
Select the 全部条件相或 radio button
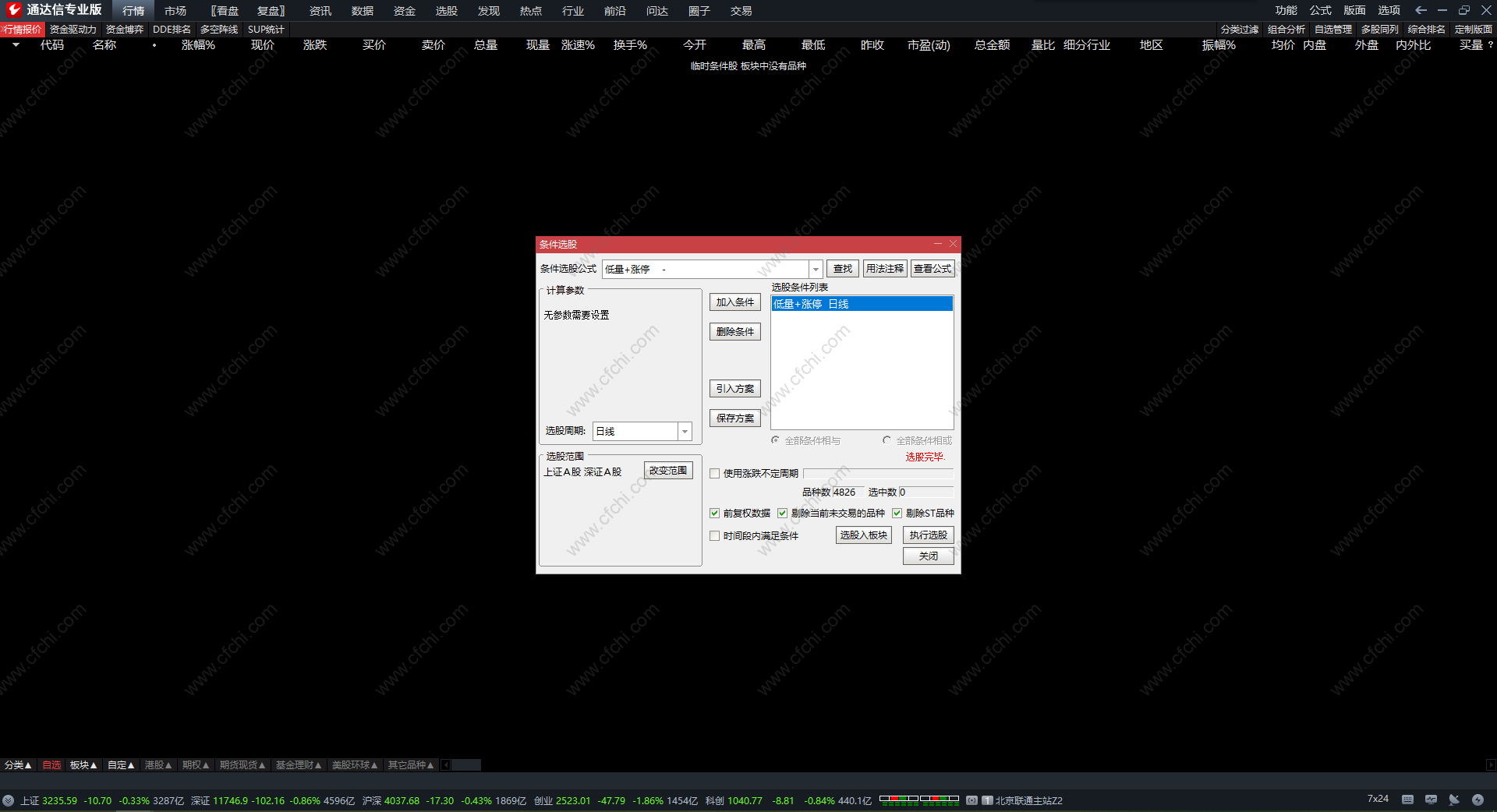click(x=887, y=440)
